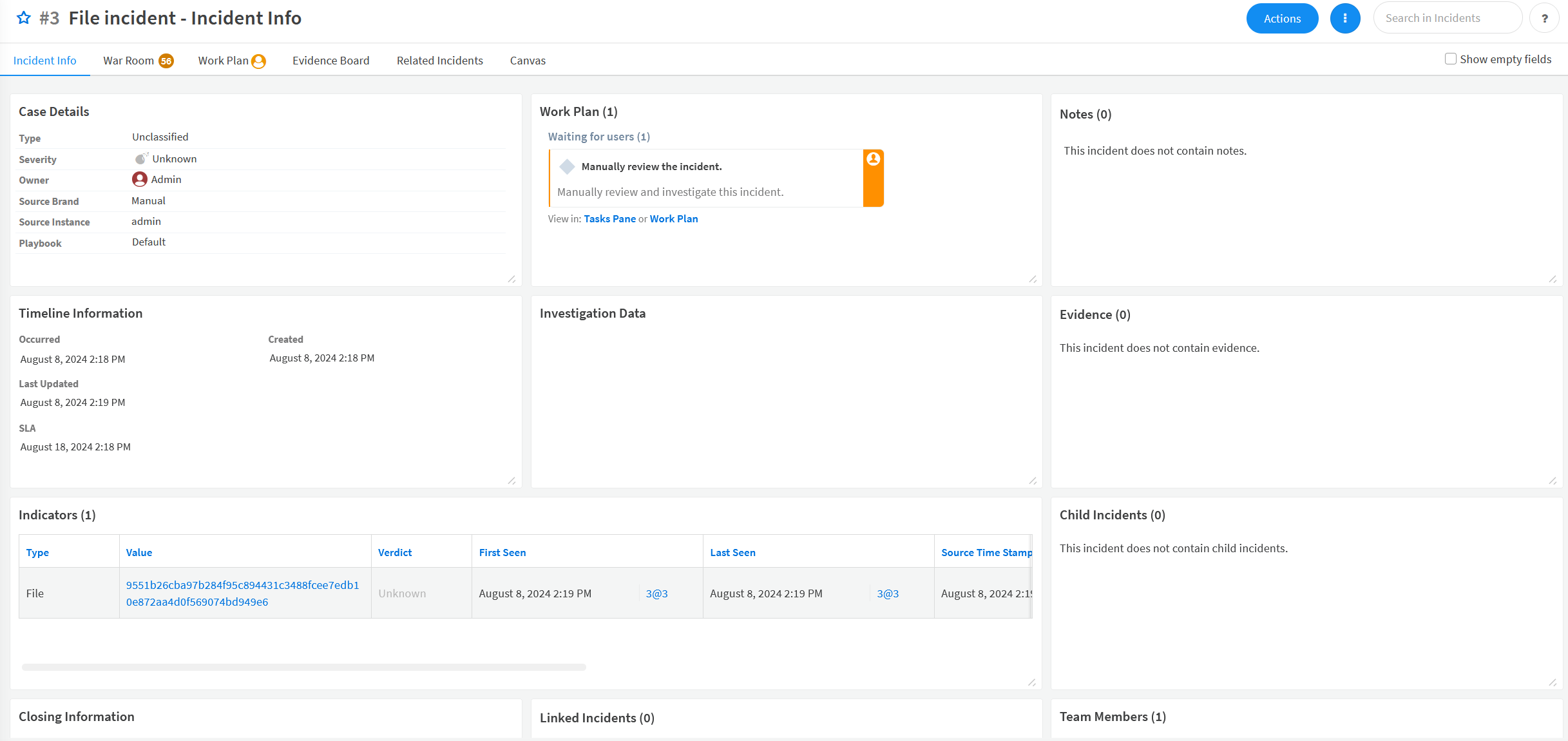Click the War Room 56 count badge
Screen dimensions: 1568x741
[x=166, y=61]
